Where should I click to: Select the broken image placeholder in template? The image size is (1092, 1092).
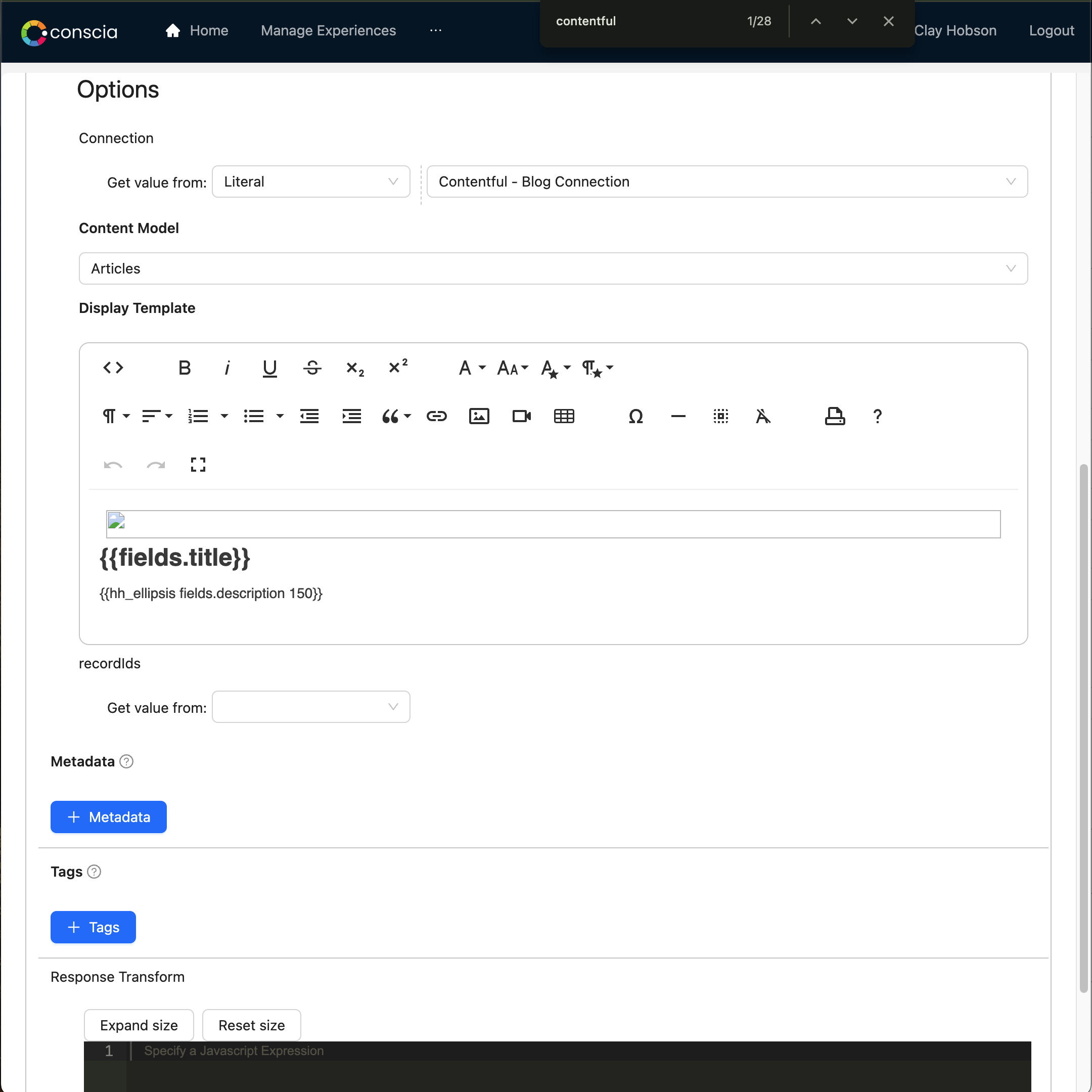click(x=553, y=524)
